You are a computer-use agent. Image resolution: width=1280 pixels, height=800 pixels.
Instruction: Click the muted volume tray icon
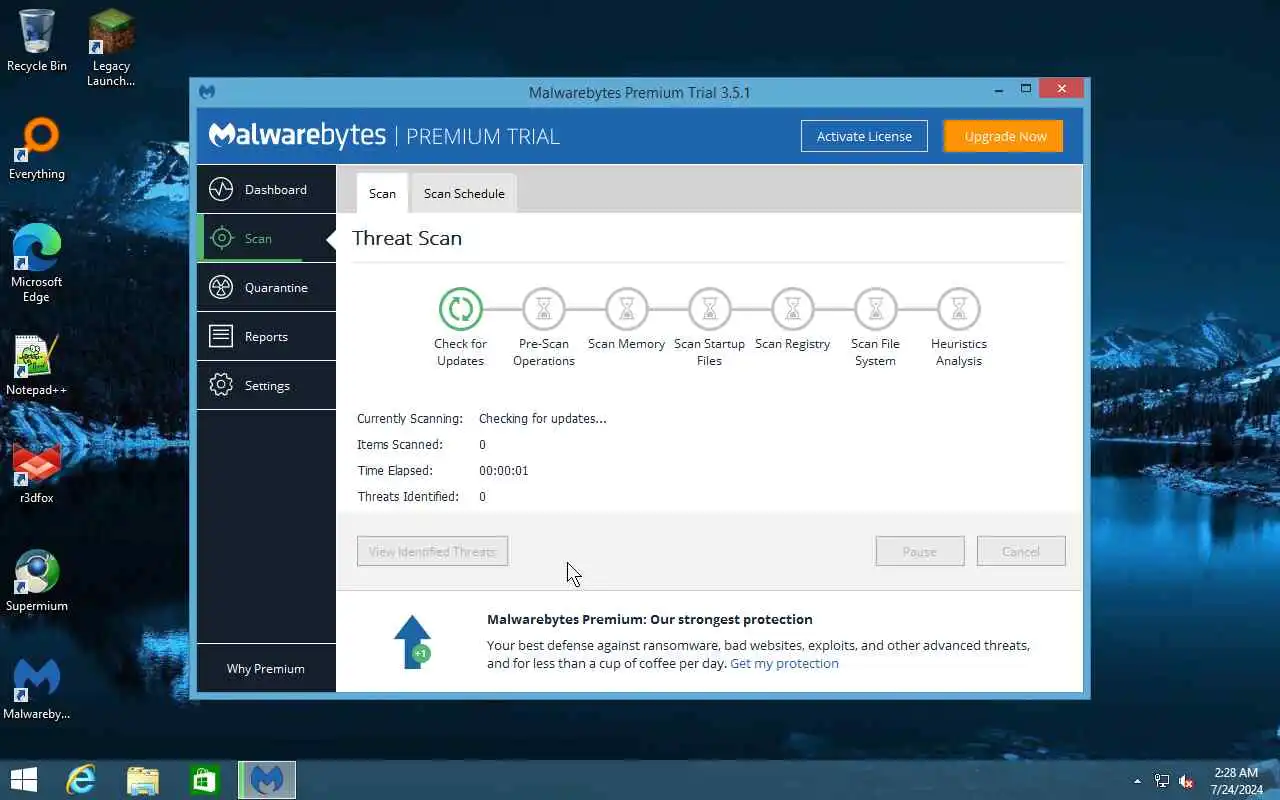point(1187,781)
